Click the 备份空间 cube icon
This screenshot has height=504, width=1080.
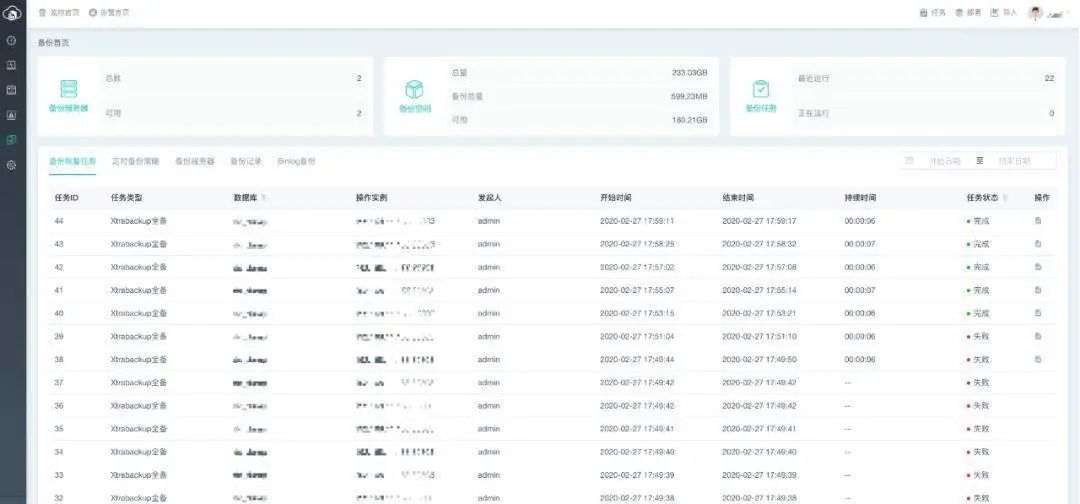pyautogui.click(x=414, y=88)
